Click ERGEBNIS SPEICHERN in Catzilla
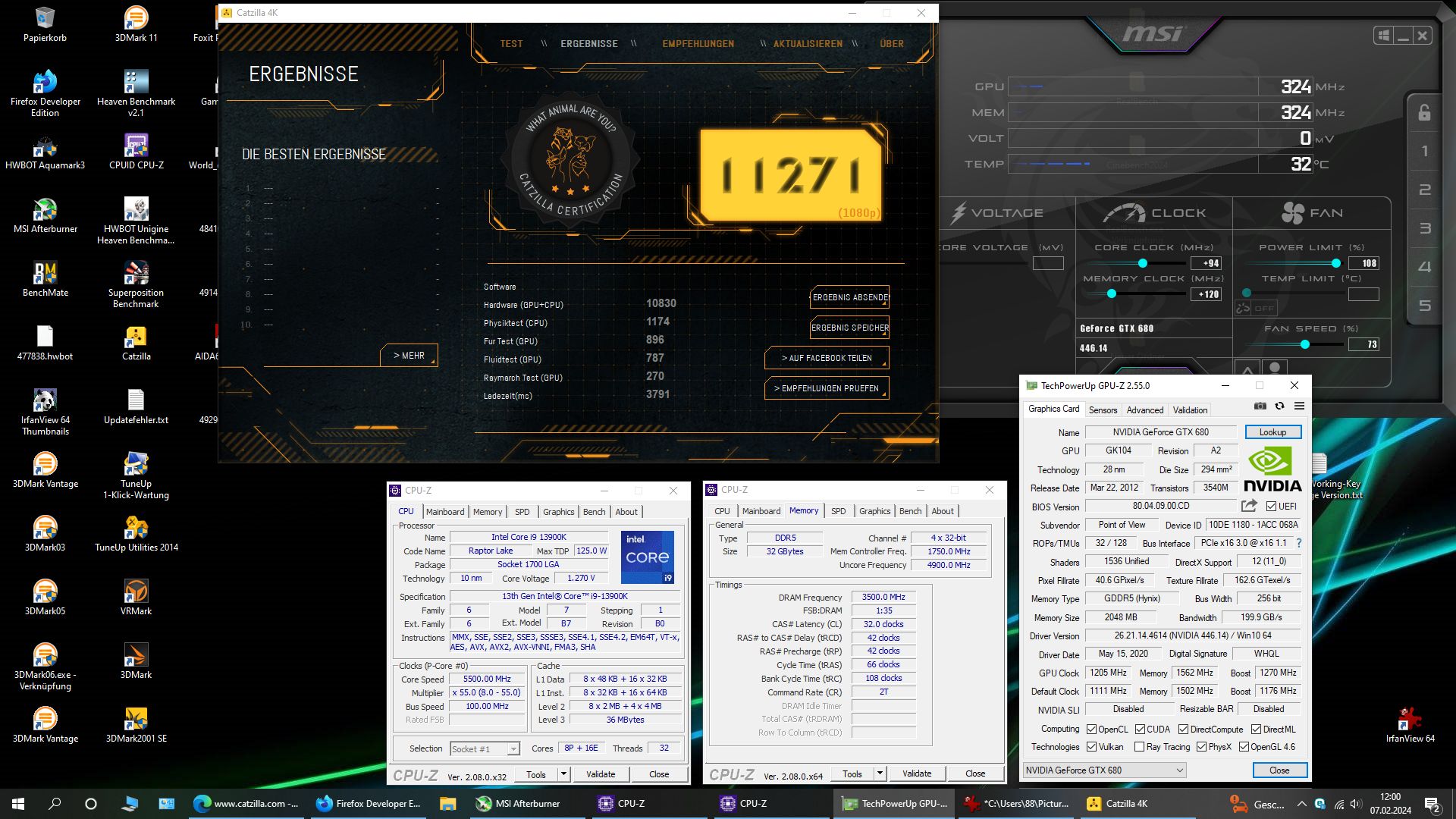 (x=849, y=328)
